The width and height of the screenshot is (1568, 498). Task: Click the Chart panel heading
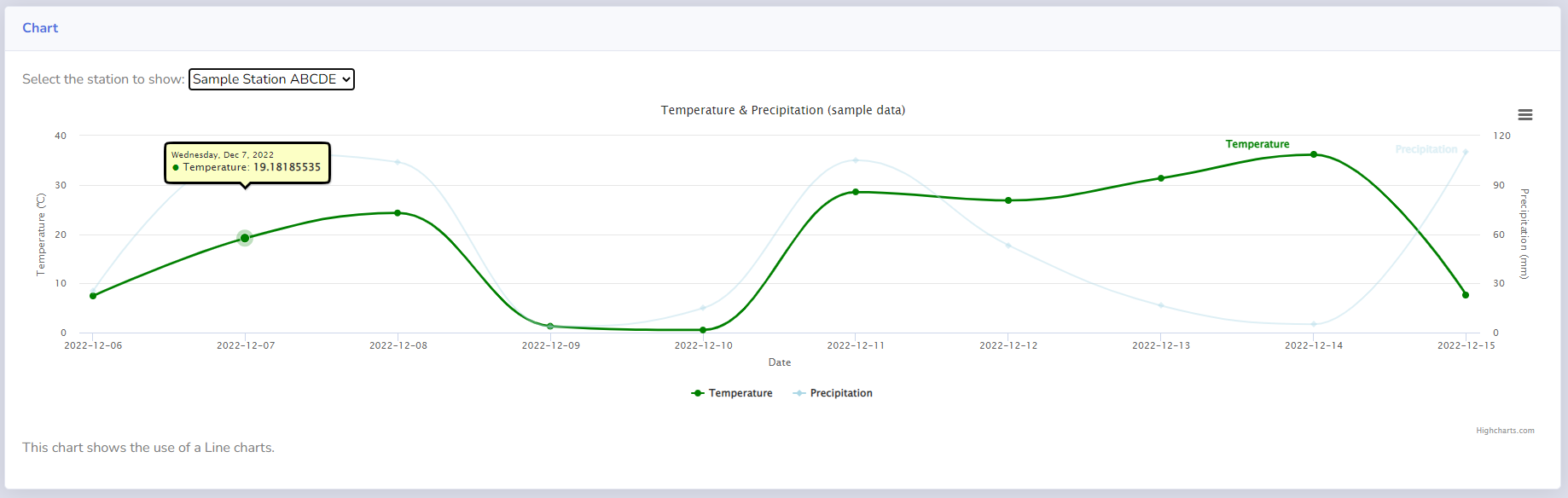tap(40, 28)
